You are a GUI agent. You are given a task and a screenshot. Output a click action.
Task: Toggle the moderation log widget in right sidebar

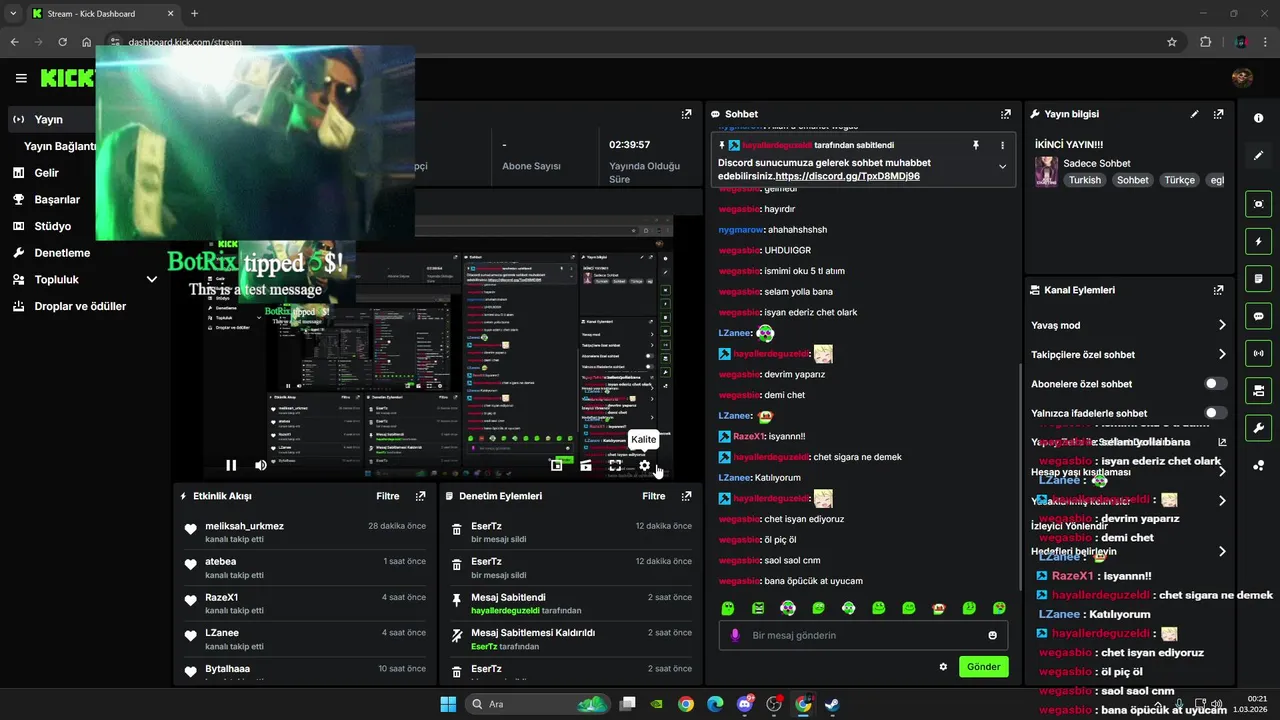tap(1258, 278)
